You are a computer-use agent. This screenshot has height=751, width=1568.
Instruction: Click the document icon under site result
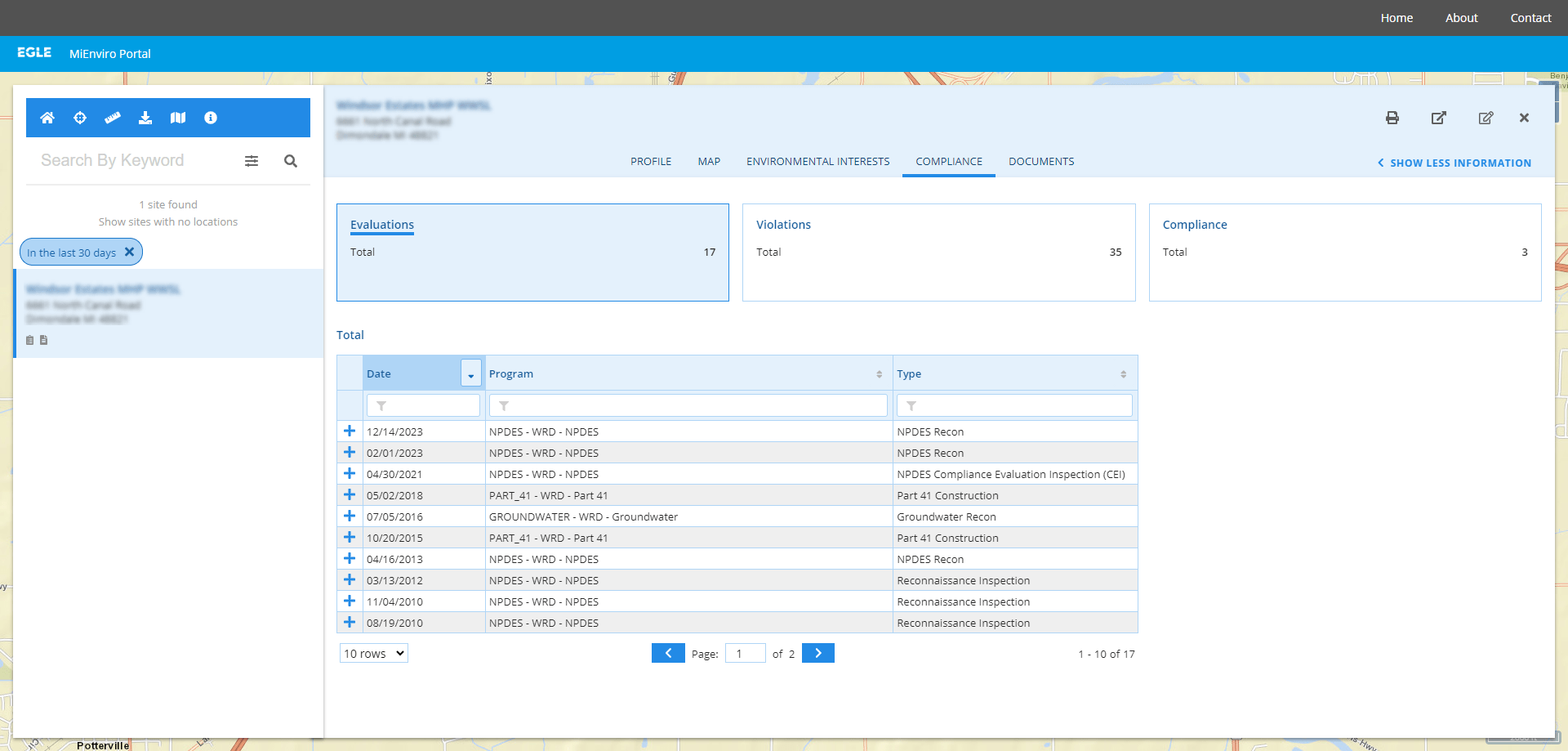click(x=44, y=340)
